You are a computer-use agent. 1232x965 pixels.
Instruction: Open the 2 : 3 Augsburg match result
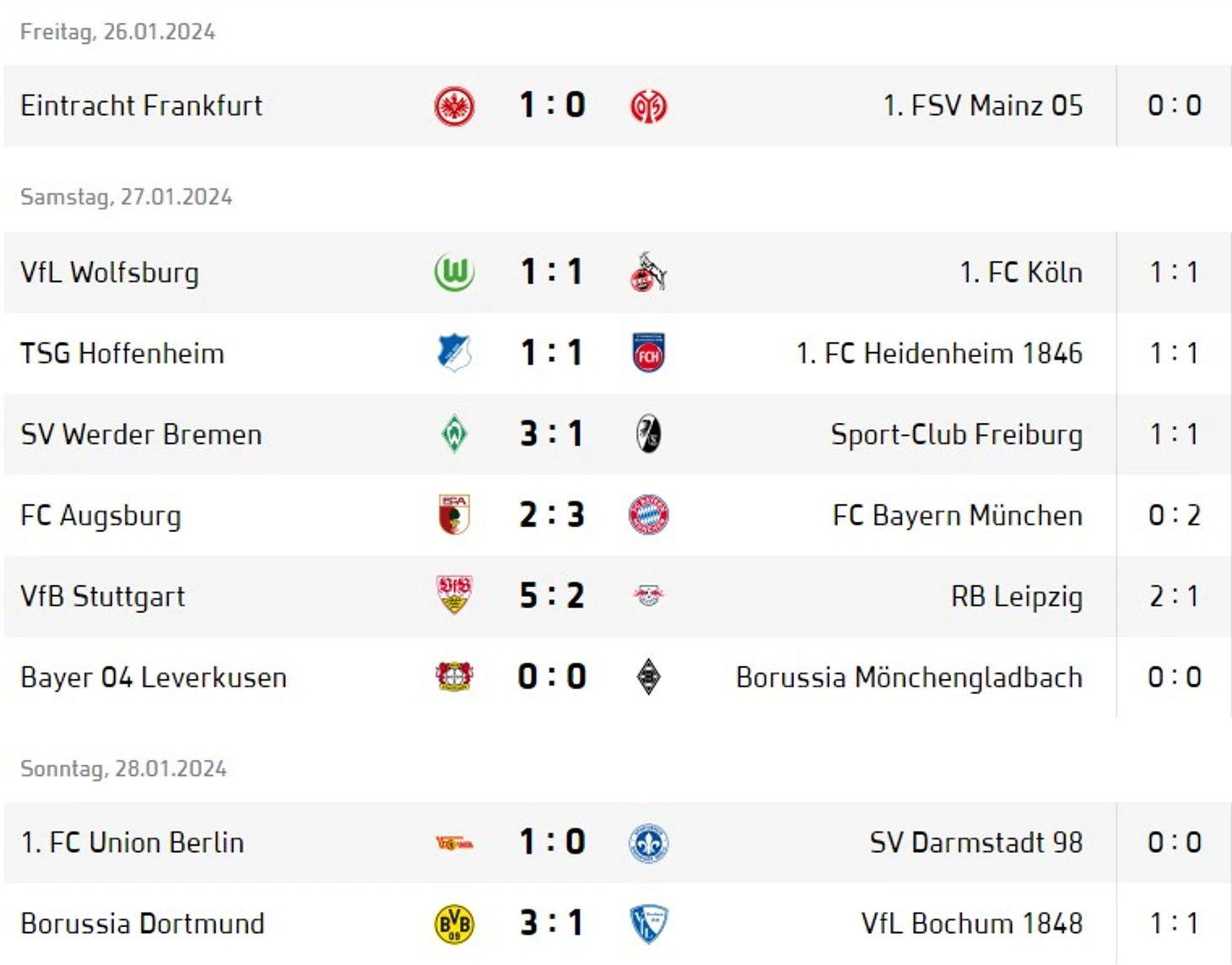(552, 515)
